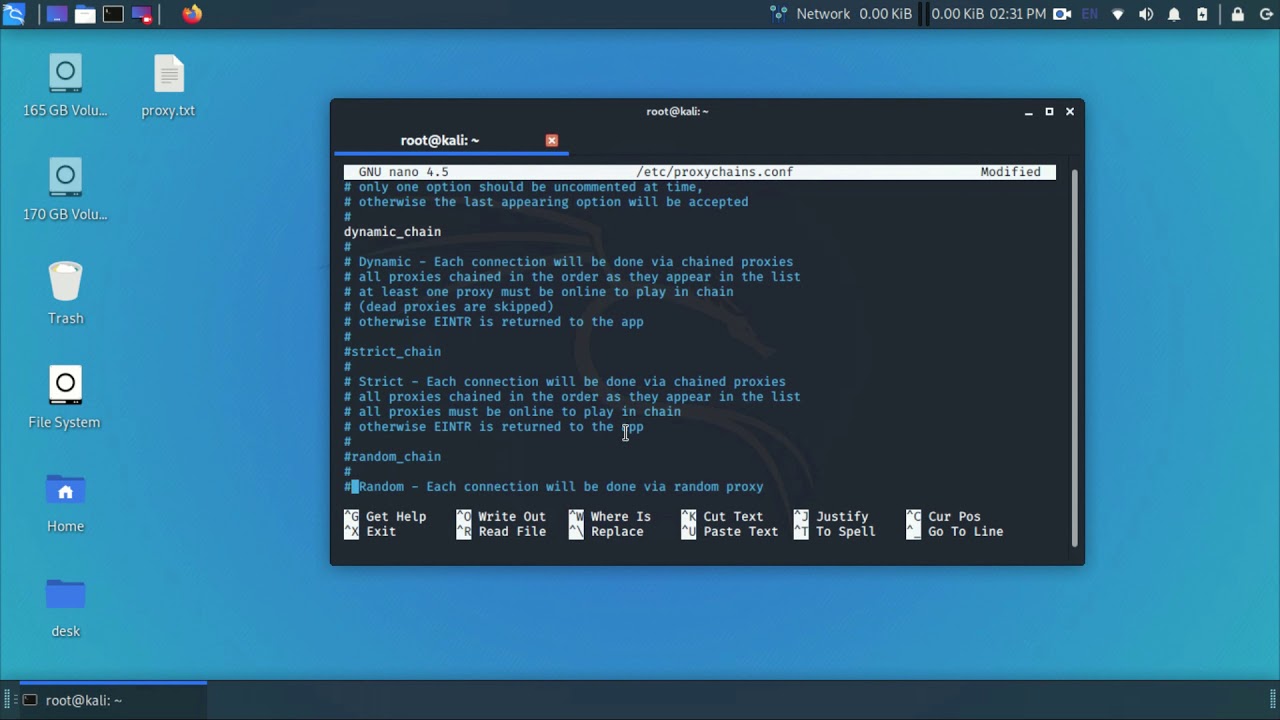
Task: Click 'otherwise the last appearing option' line
Action: [x=546, y=202]
